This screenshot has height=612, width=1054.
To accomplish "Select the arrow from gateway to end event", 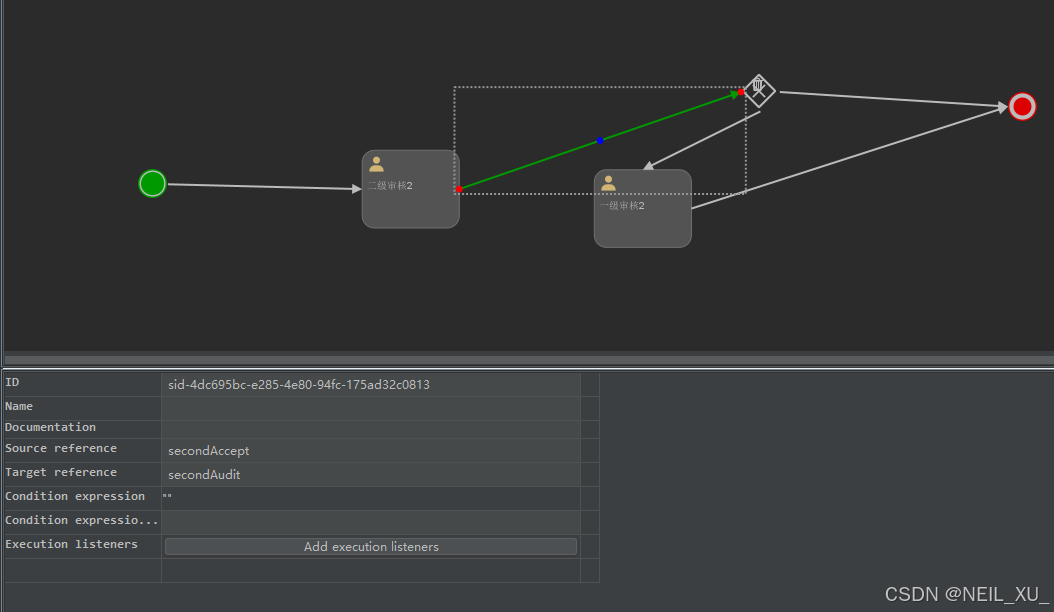I will tap(890, 99).
